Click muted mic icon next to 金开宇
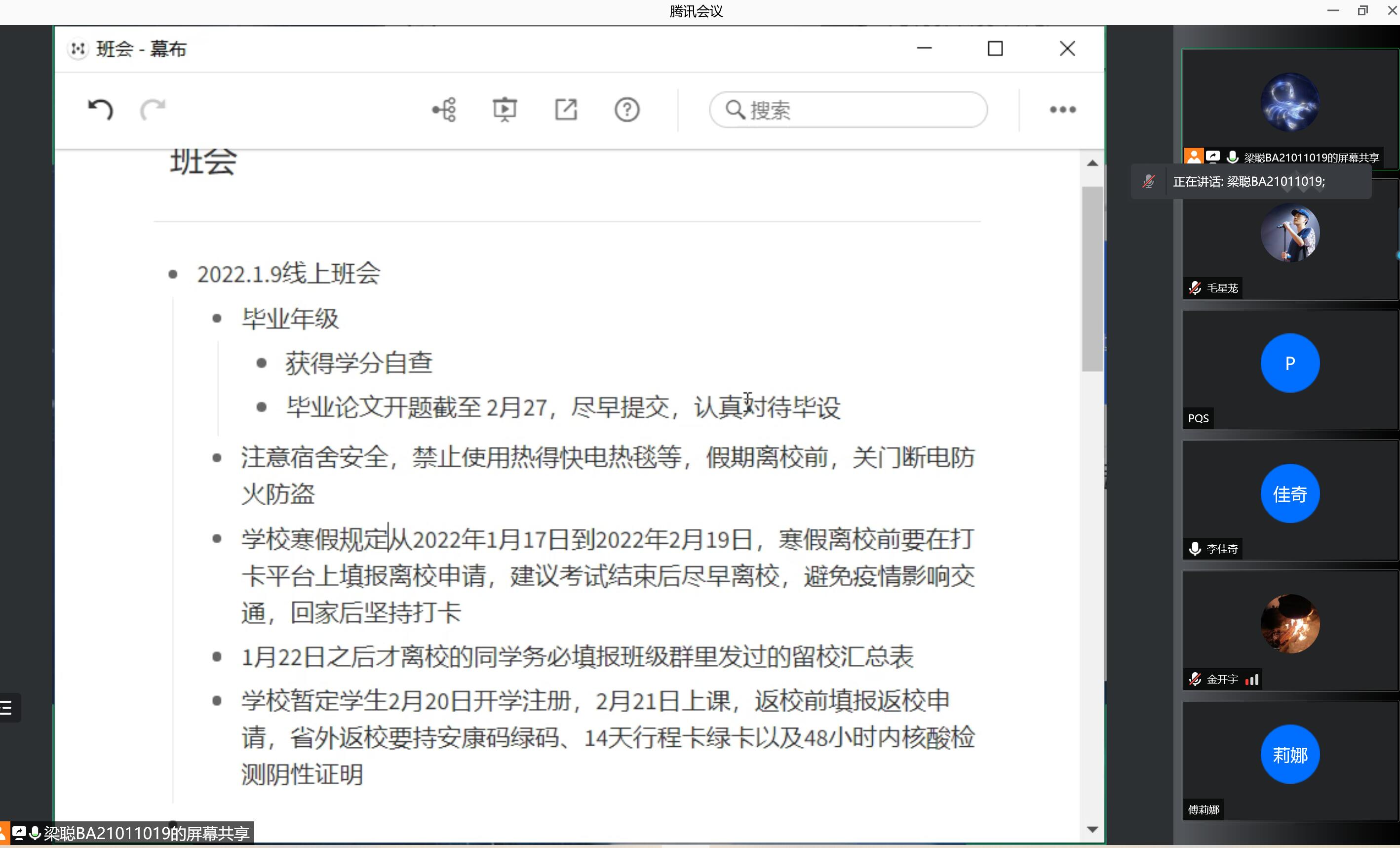The width and height of the screenshot is (1400, 848). 1195,679
